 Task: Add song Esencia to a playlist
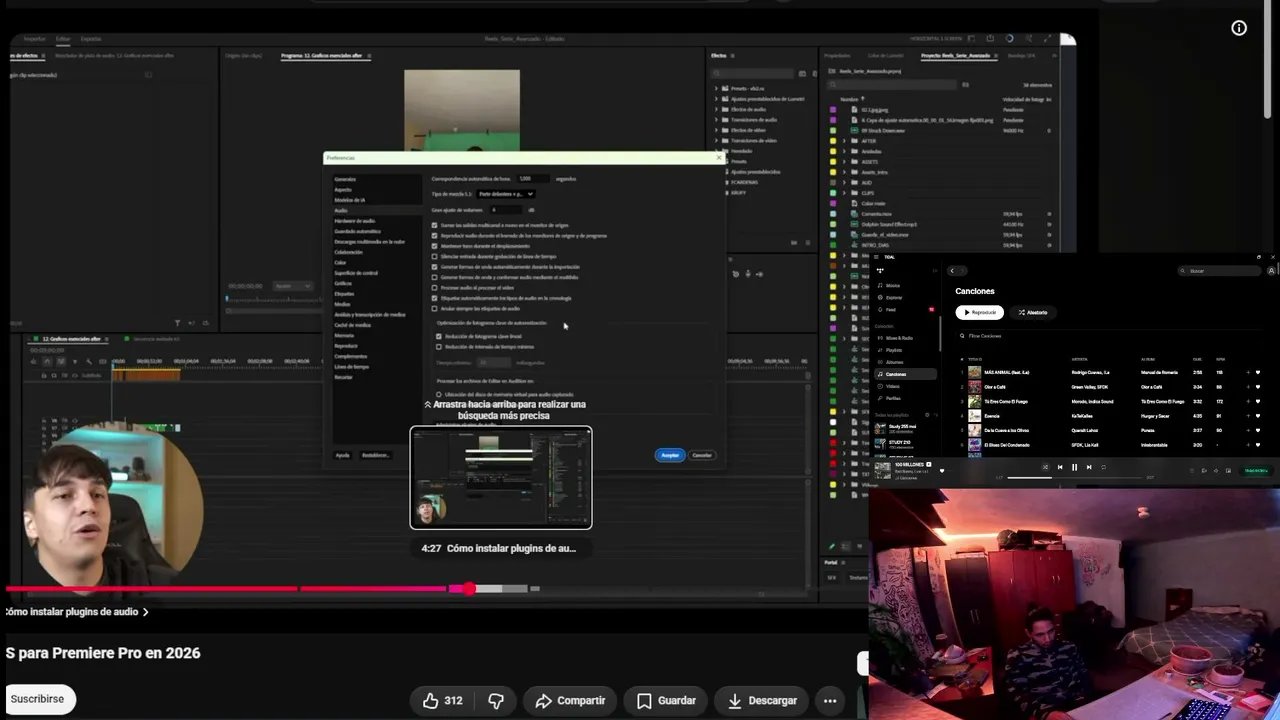tap(1248, 416)
